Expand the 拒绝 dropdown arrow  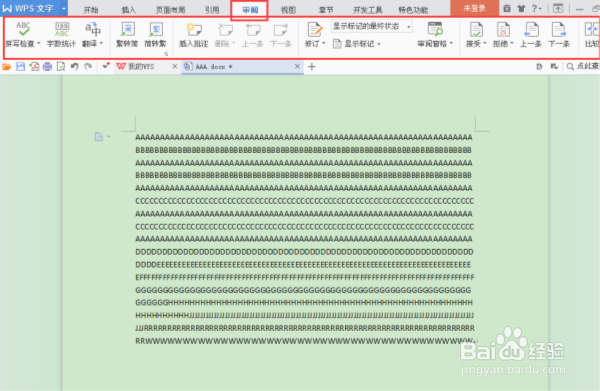[x=512, y=43]
